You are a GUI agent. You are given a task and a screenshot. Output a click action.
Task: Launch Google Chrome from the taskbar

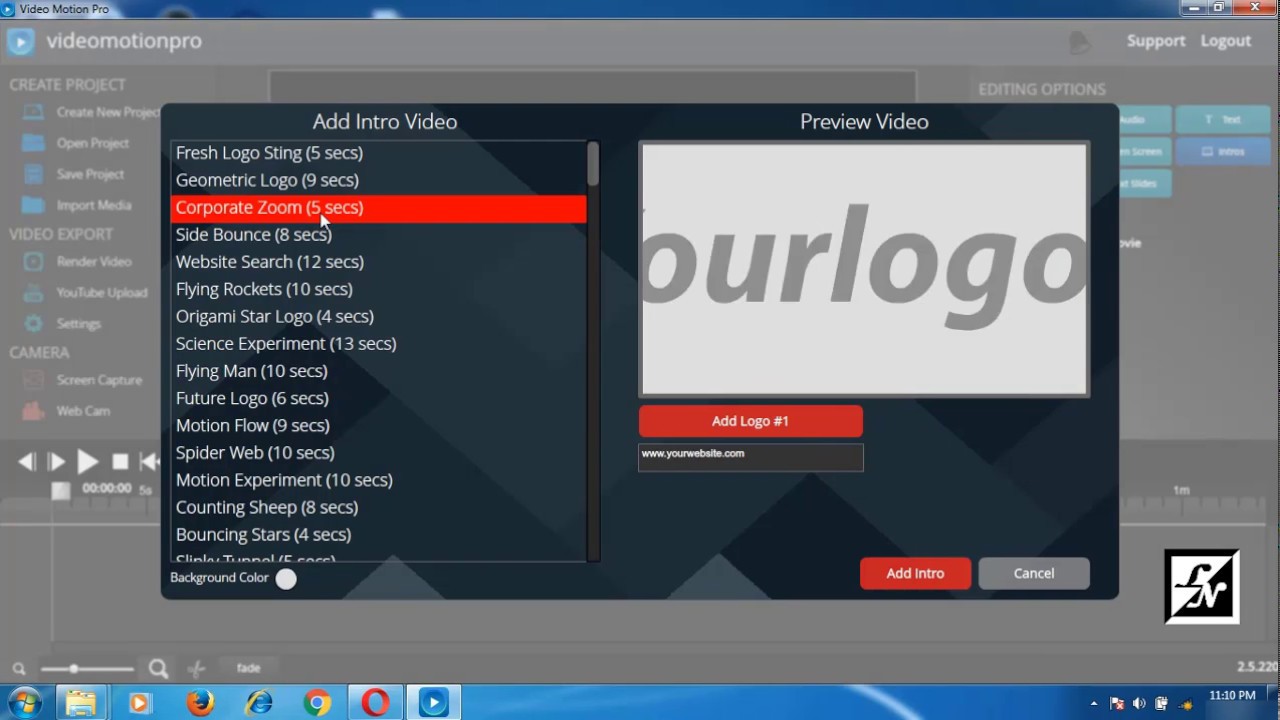318,703
